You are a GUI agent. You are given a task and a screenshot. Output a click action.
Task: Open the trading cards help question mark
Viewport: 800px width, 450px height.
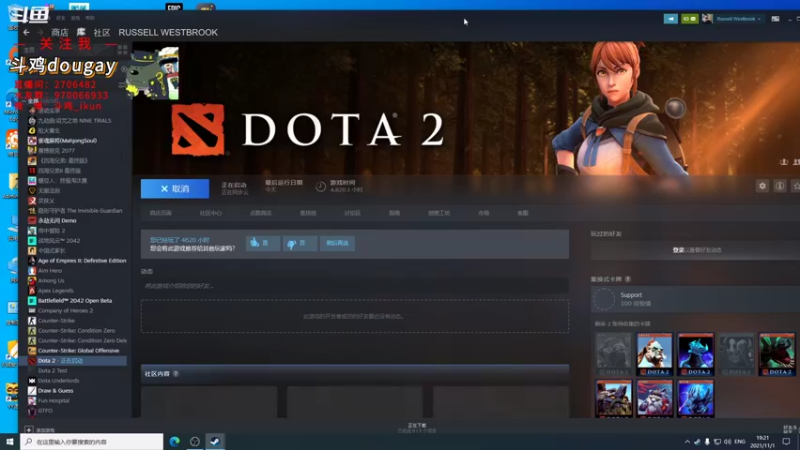click(628, 279)
